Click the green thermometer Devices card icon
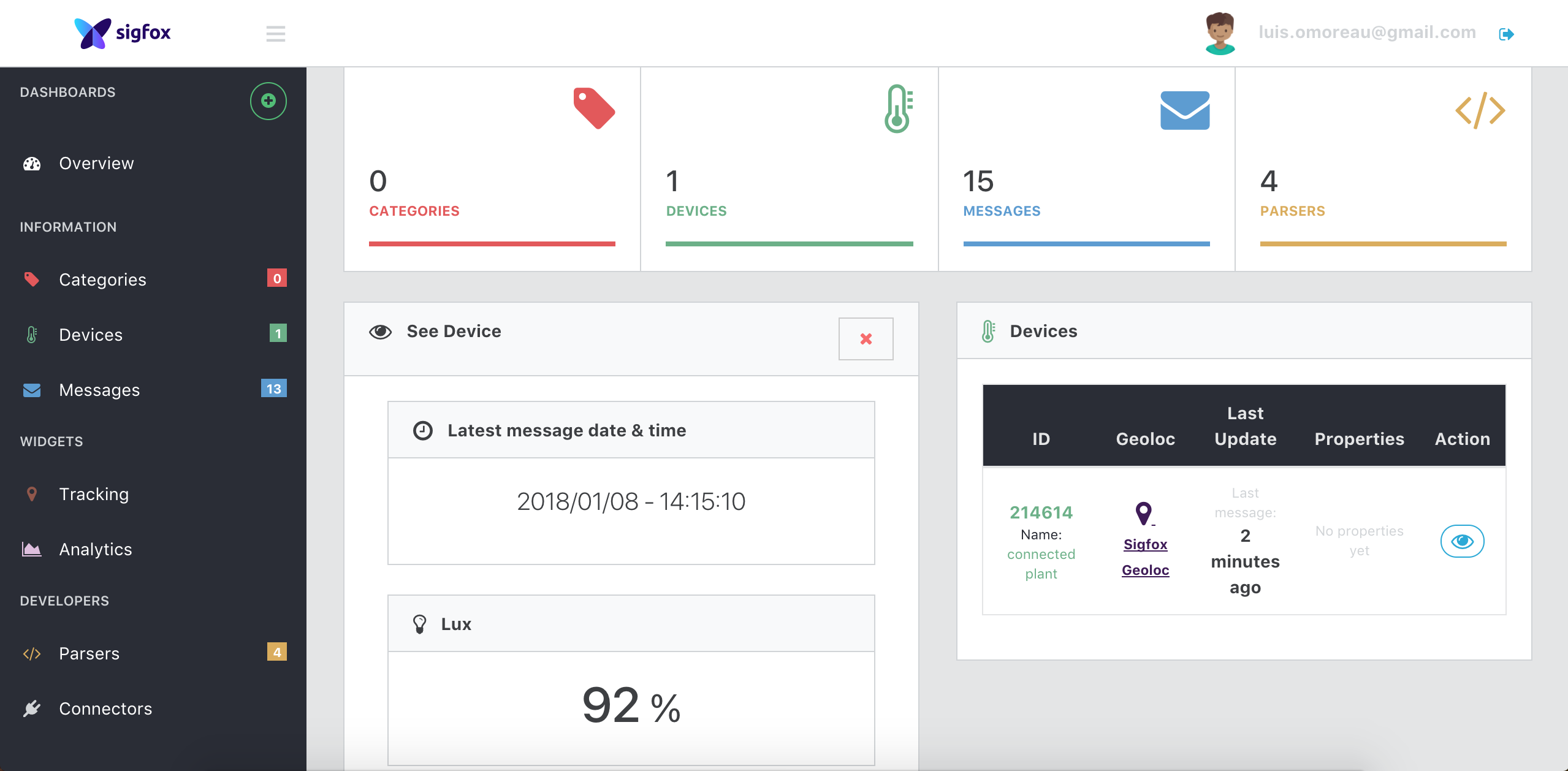This screenshot has width=1568, height=771. click(898, 108)
